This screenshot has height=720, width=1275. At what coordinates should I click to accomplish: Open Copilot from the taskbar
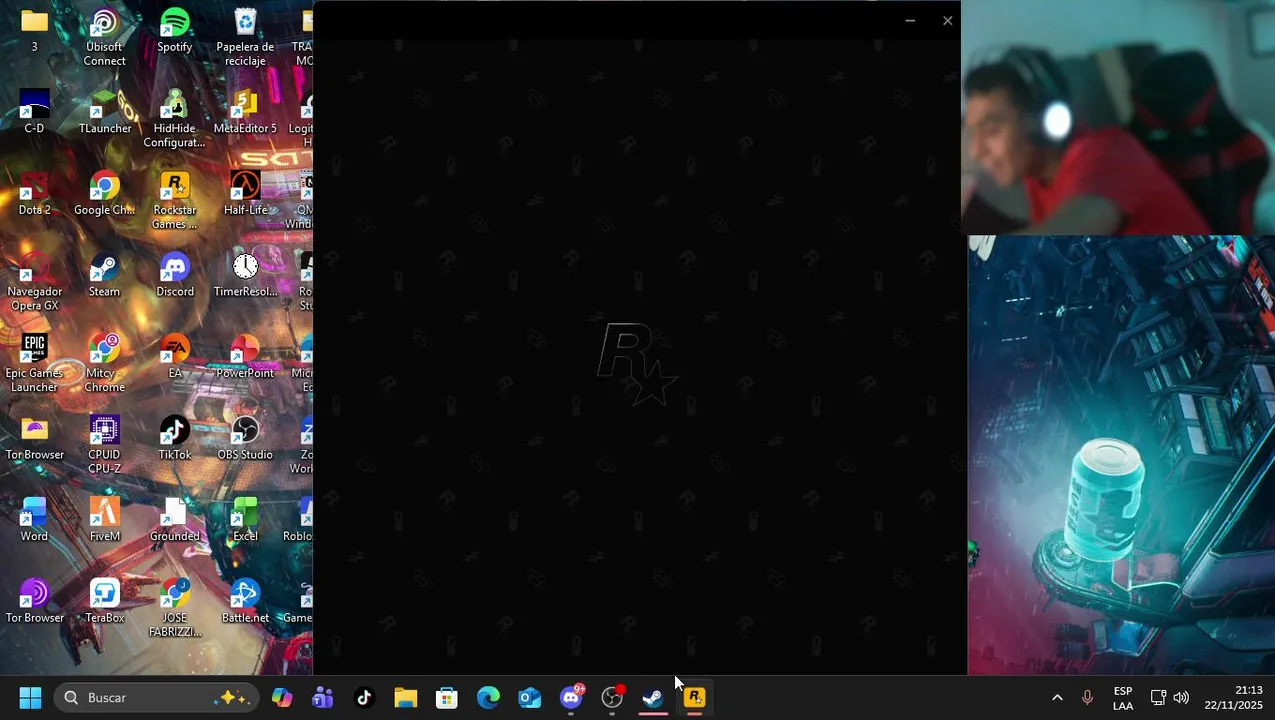coord(282,697)
